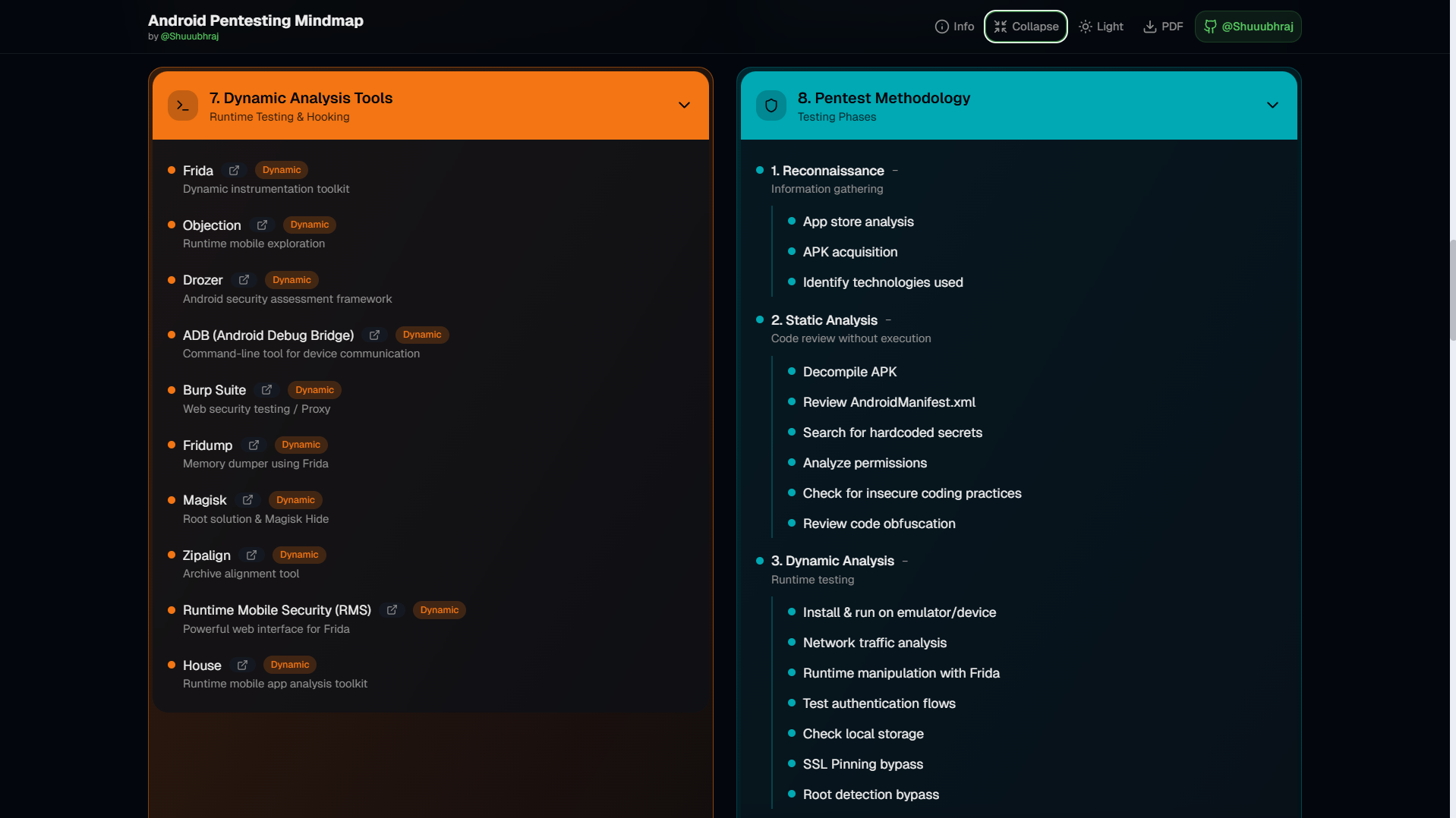1456x818 pixels.
Task: Click the Dynamic tag beside House
Action: 290,665
